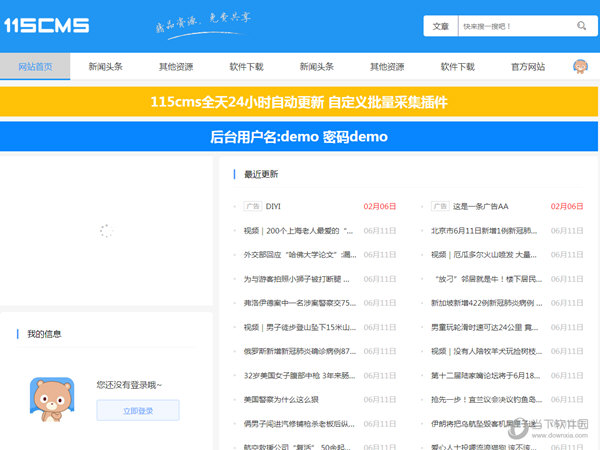Click the yellow 115cms全天24小时自动更新 banner
This screenshot has width=600, height=450.
click(x=299, y=102)
